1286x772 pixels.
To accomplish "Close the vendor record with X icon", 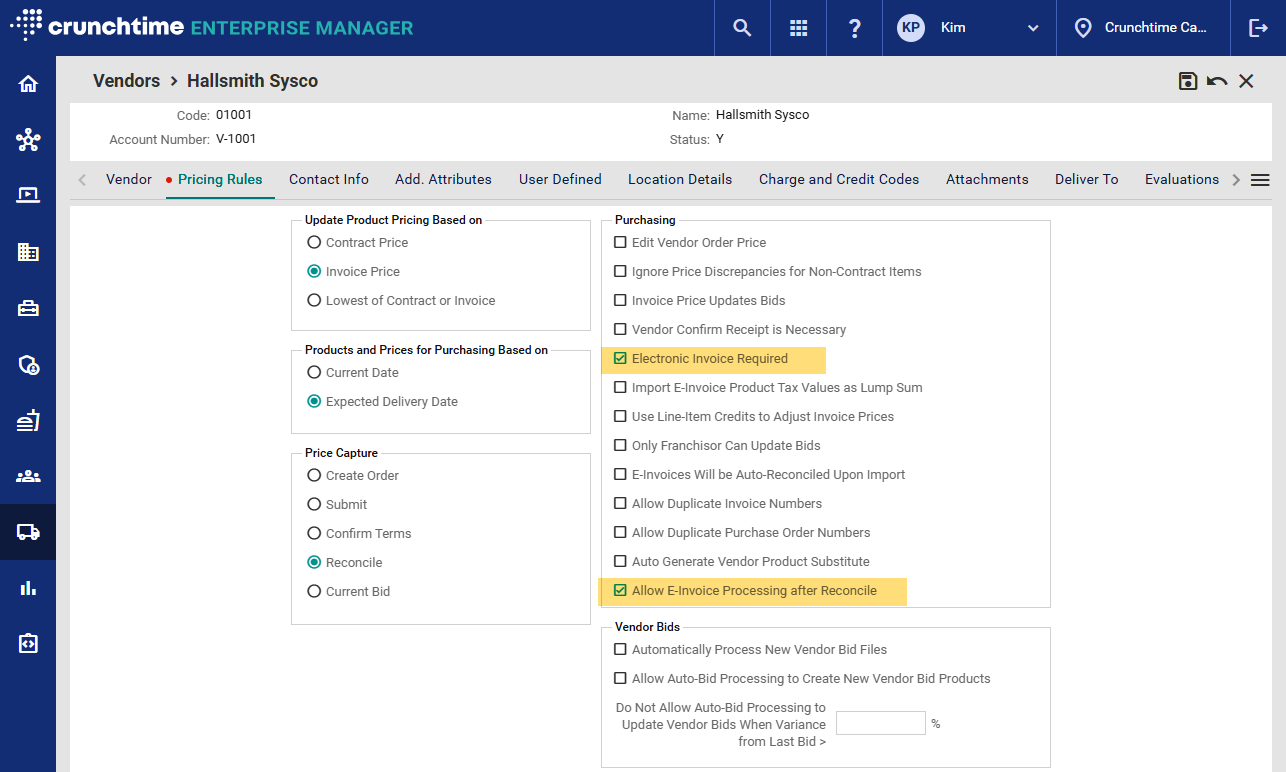I will click(x=1246, y=81).
